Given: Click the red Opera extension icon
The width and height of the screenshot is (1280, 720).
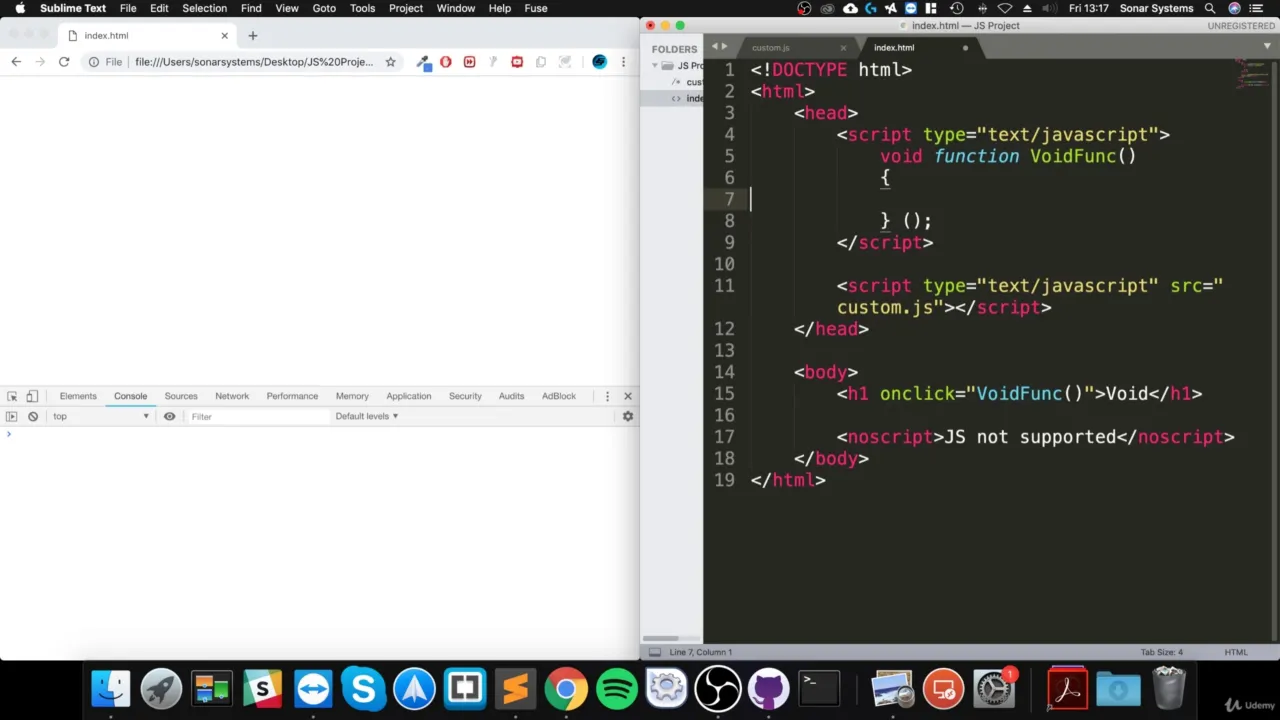Looking at the screenshot, I should coord(446,62).
